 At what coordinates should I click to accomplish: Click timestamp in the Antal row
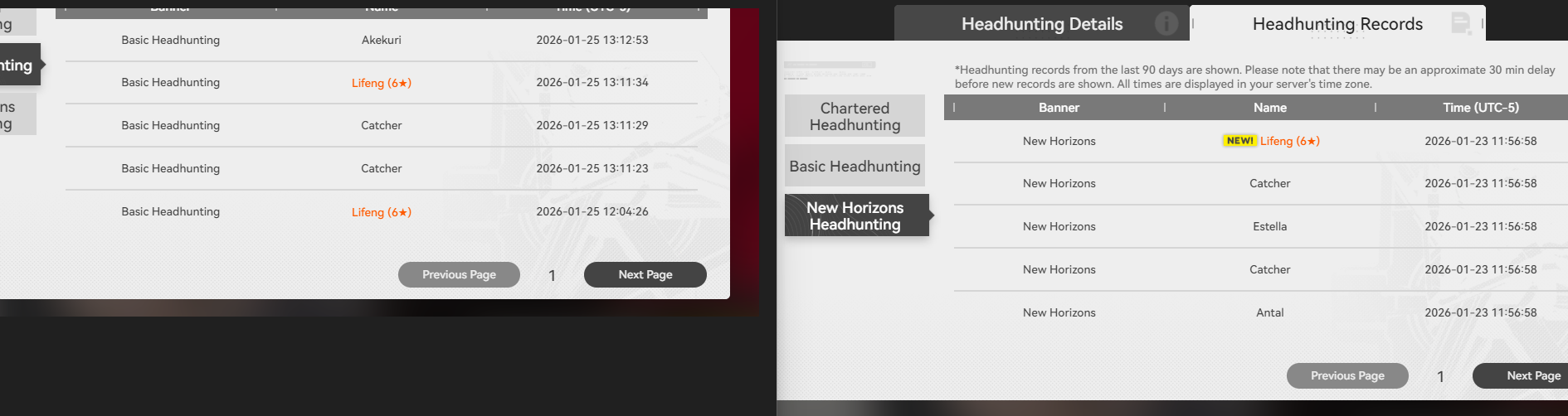pyautogui.click(x=1481, y=312)
